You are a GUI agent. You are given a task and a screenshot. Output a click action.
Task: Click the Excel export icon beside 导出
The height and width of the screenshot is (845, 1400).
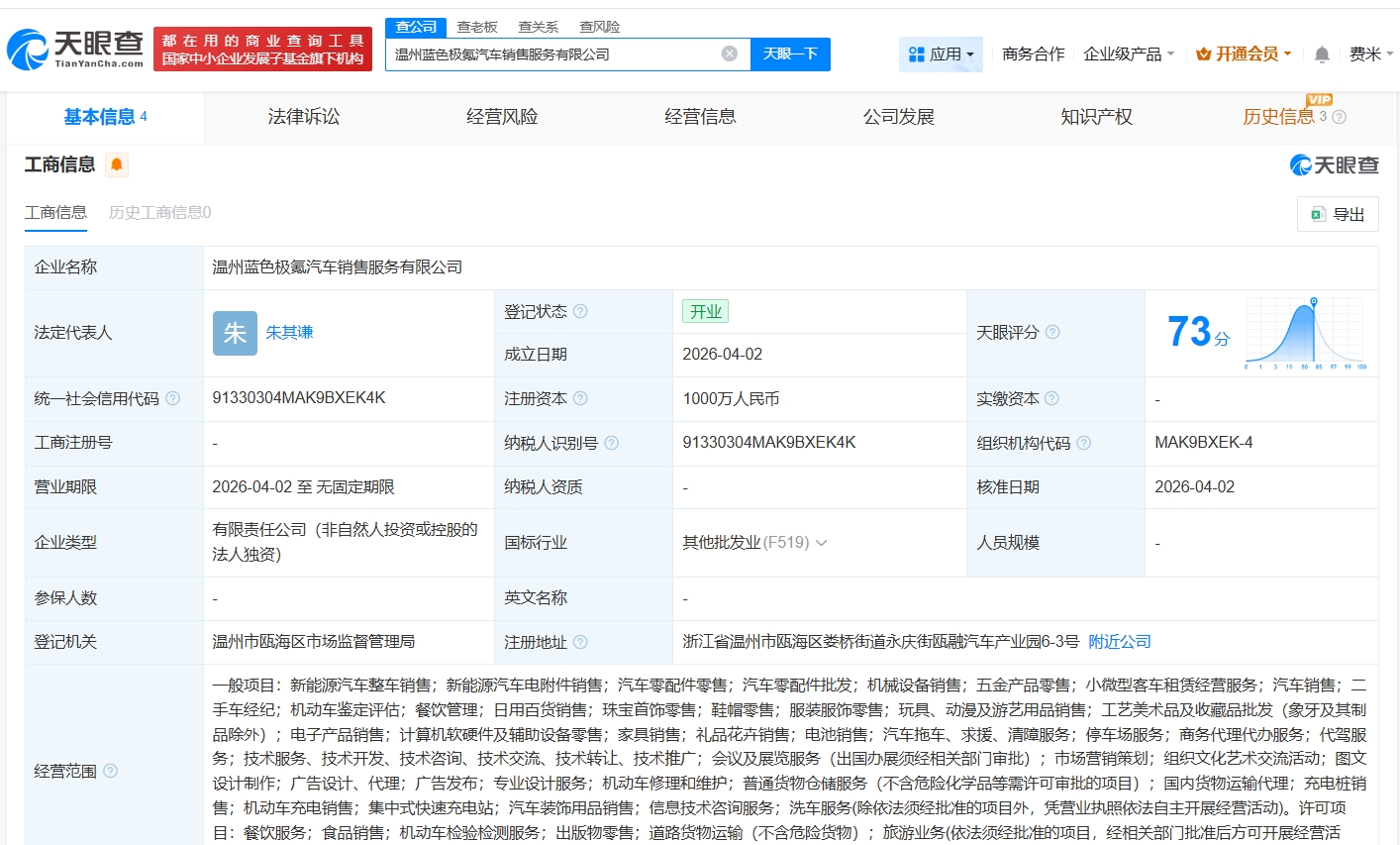[1318, 214]
